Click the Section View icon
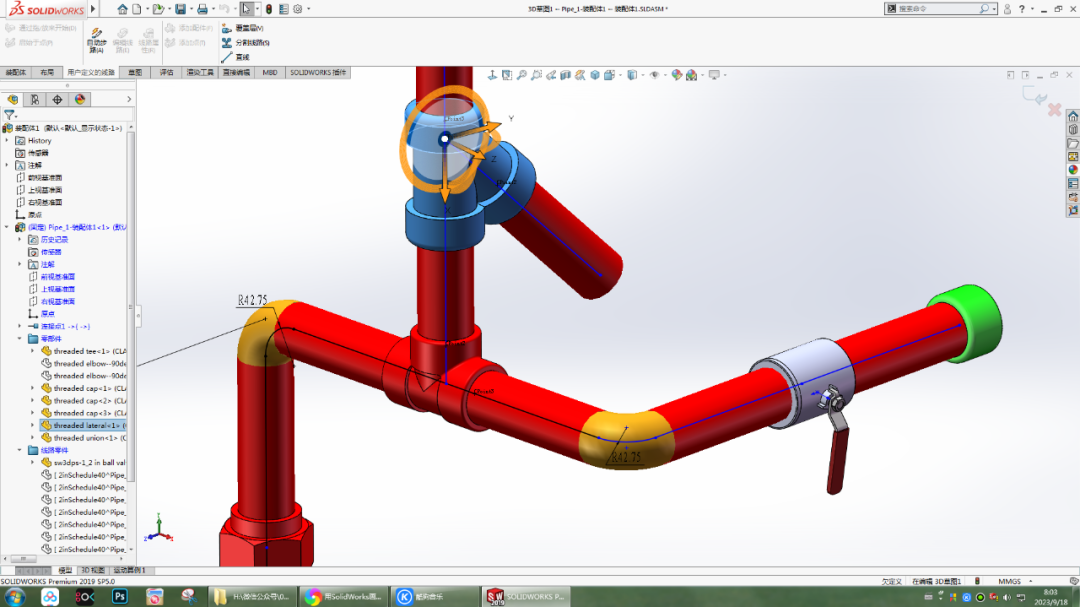1080x607 pixels. [x=565, y=75]
